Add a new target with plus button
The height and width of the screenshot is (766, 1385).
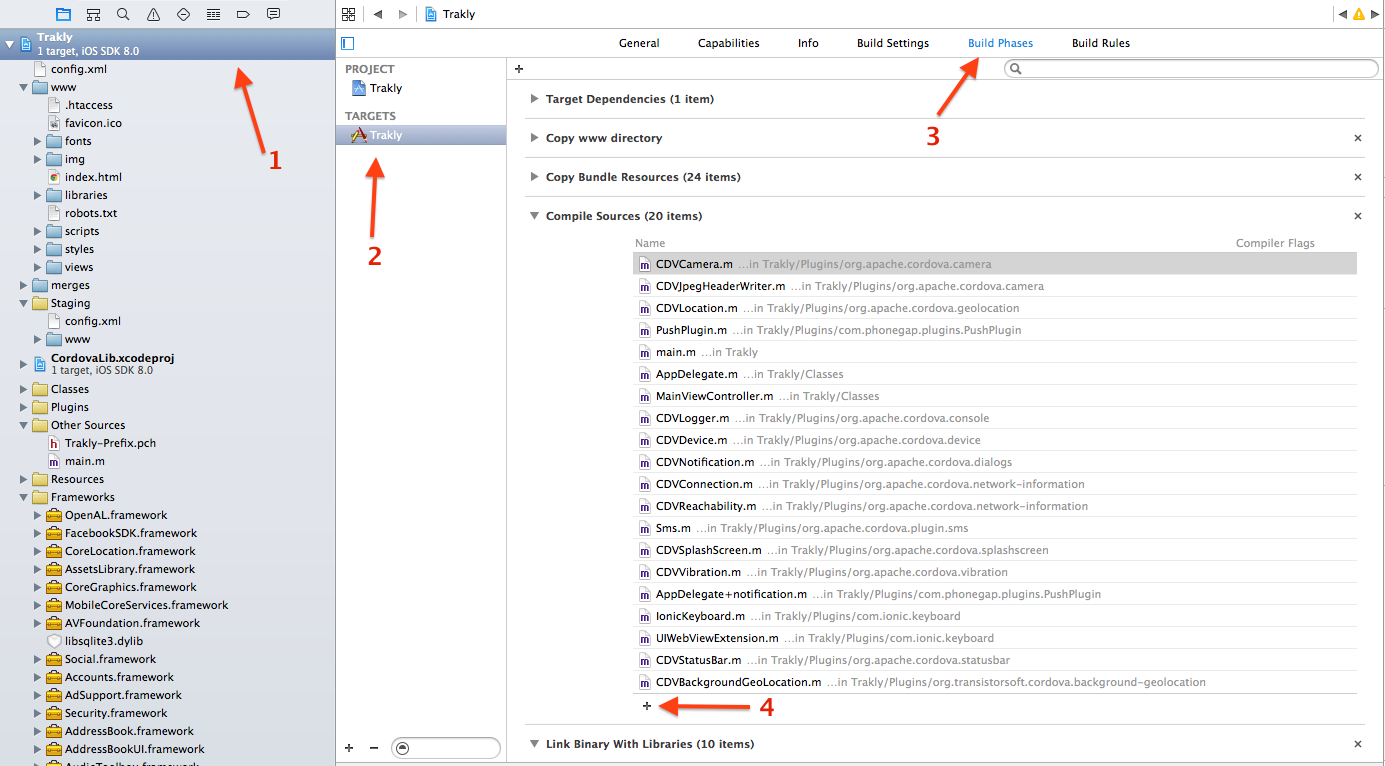[349, 747]
